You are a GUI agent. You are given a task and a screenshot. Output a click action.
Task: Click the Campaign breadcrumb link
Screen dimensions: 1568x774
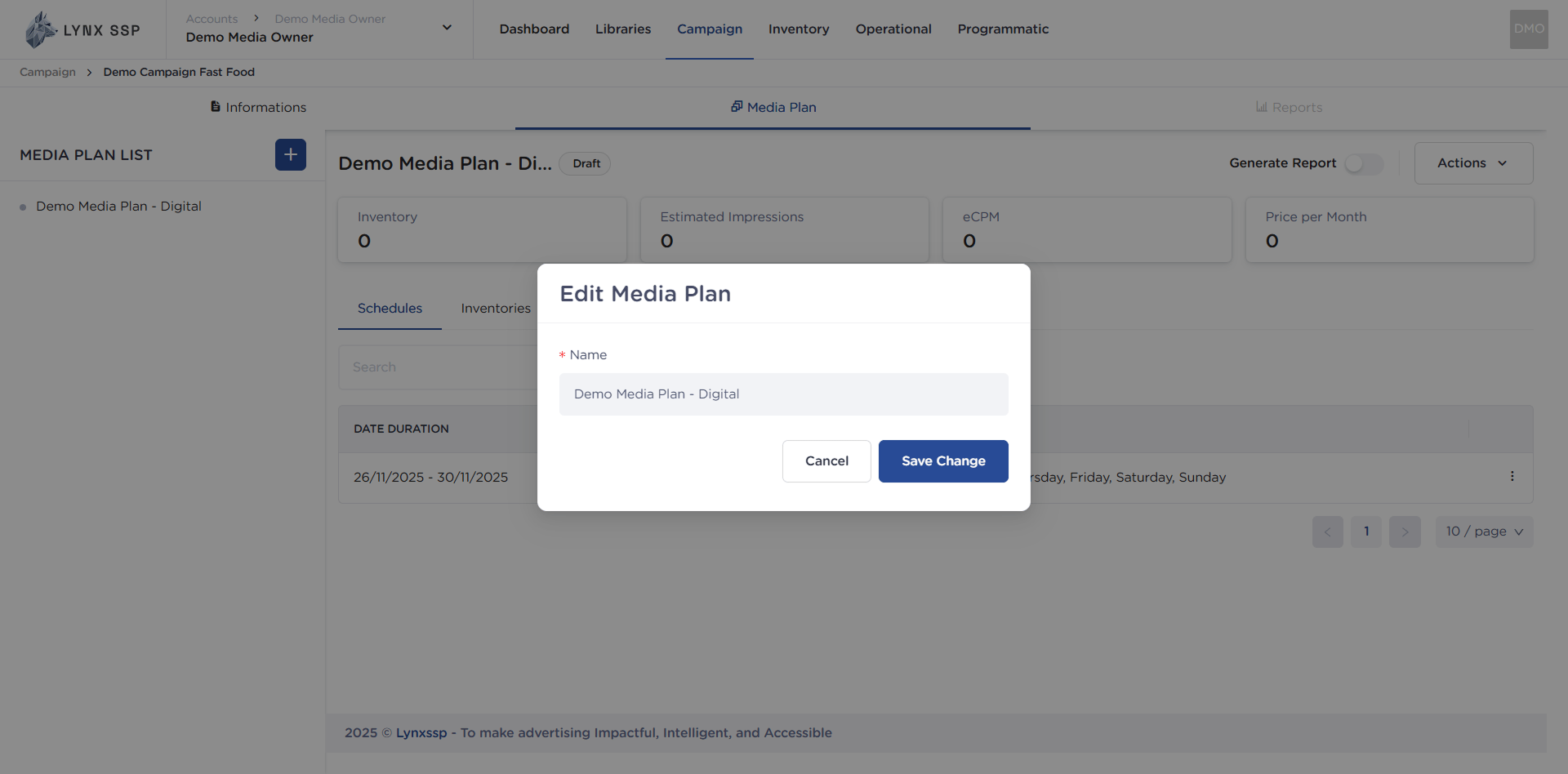coord(47,72)
